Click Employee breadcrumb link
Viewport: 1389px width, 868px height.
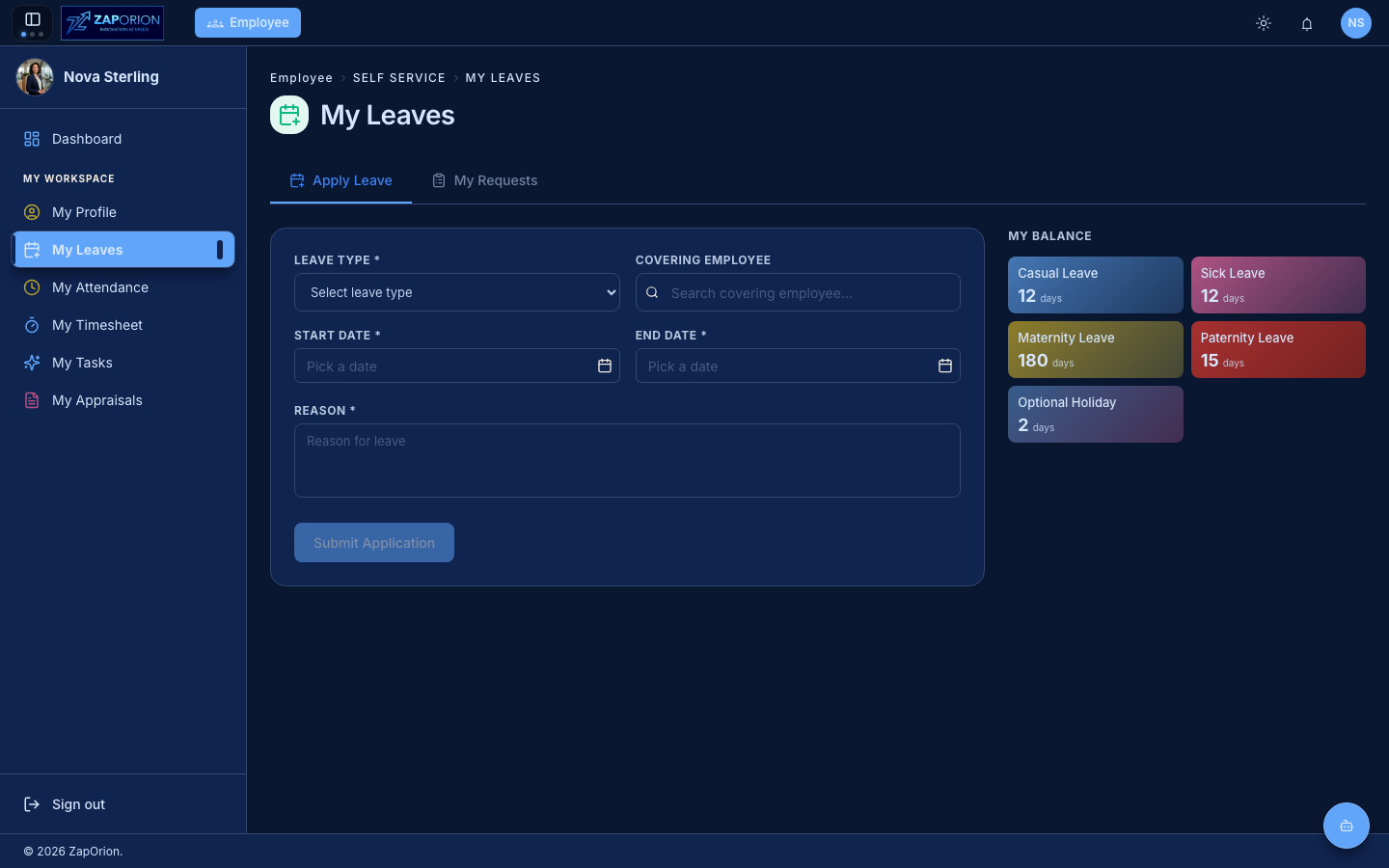click(x=301, y=78)
